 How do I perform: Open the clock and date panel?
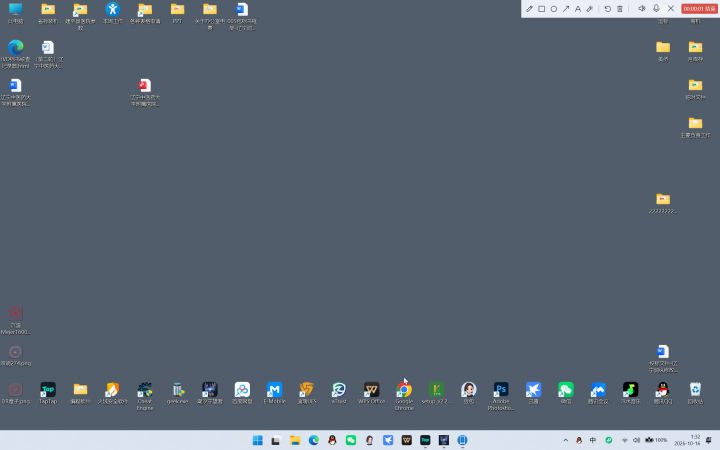[x=687, y=440]
